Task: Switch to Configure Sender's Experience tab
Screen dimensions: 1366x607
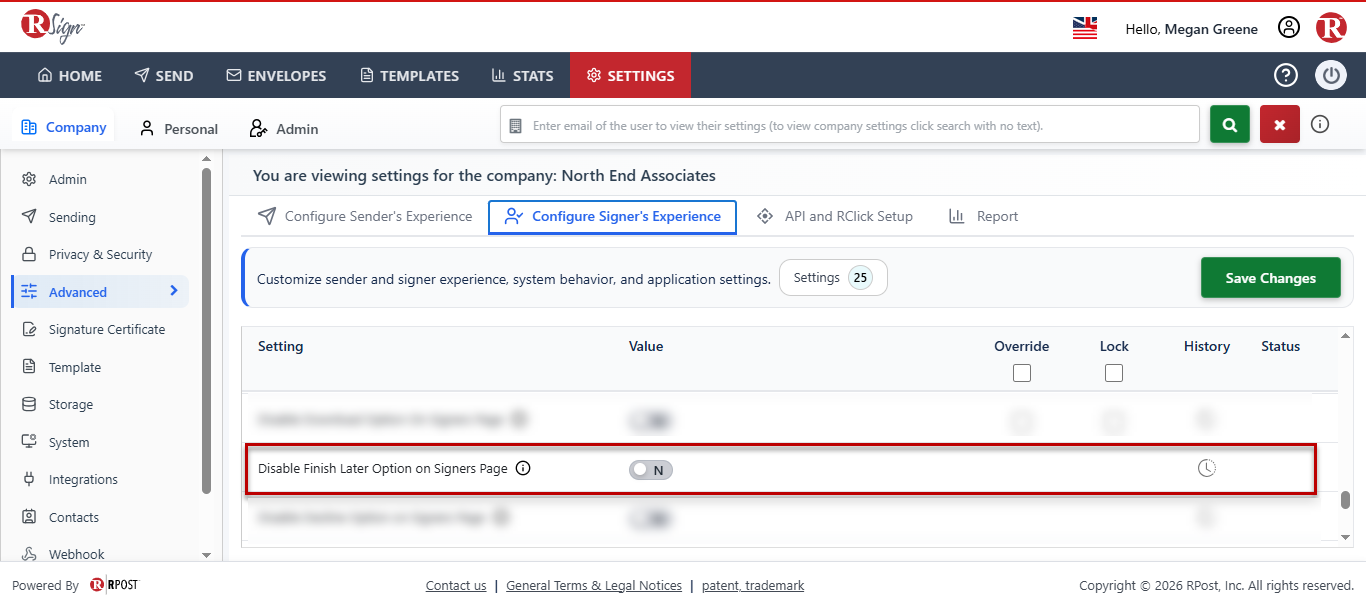Action: point(365,216)
